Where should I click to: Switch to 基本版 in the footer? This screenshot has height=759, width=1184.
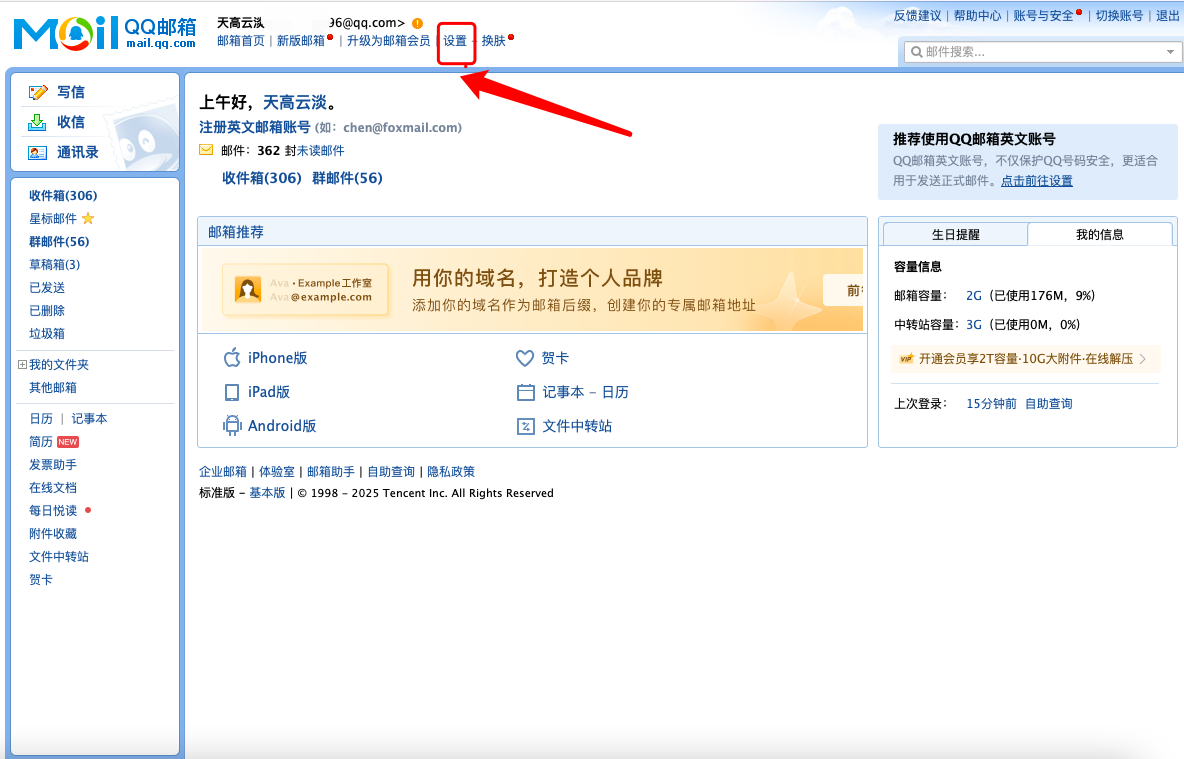[x=267, y=493]
